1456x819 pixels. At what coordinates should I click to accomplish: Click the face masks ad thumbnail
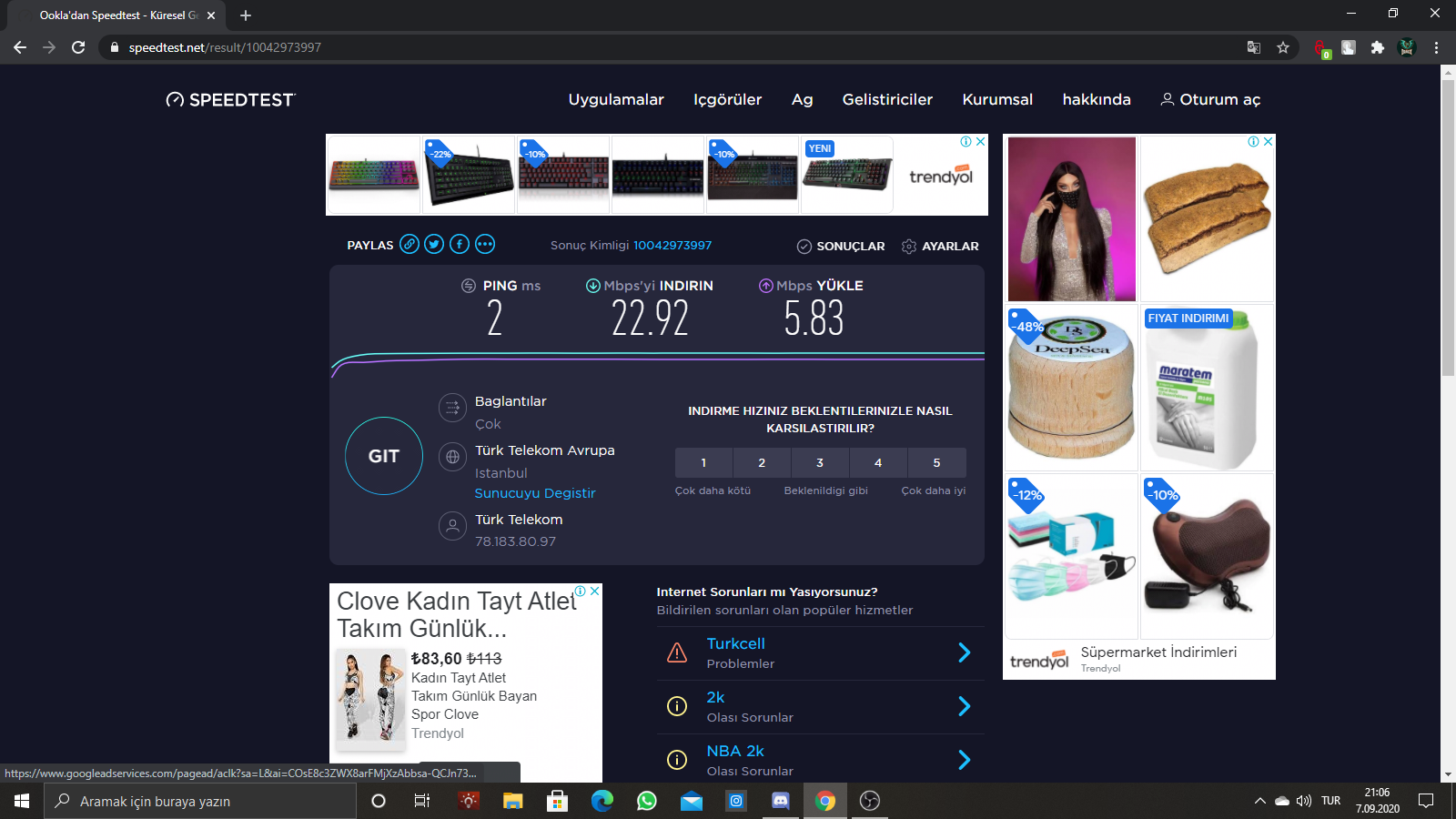(x=1072, y=556)
